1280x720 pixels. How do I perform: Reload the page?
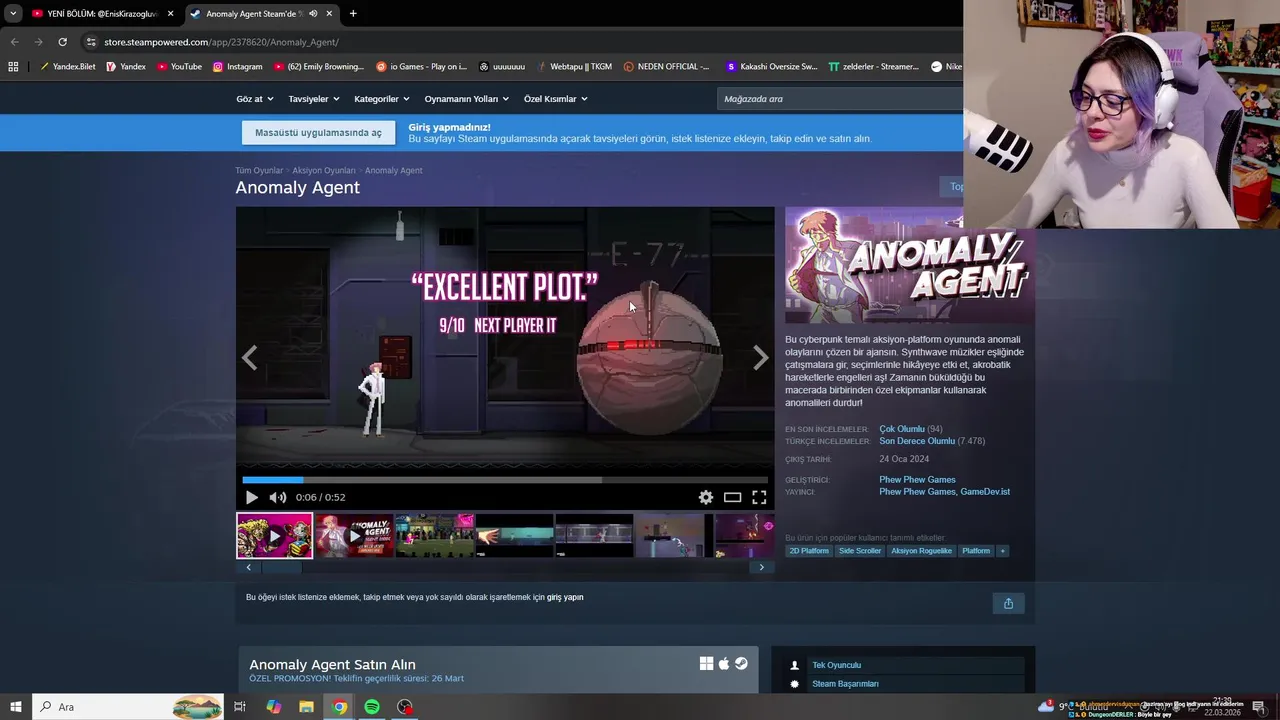tap(62, 42)
